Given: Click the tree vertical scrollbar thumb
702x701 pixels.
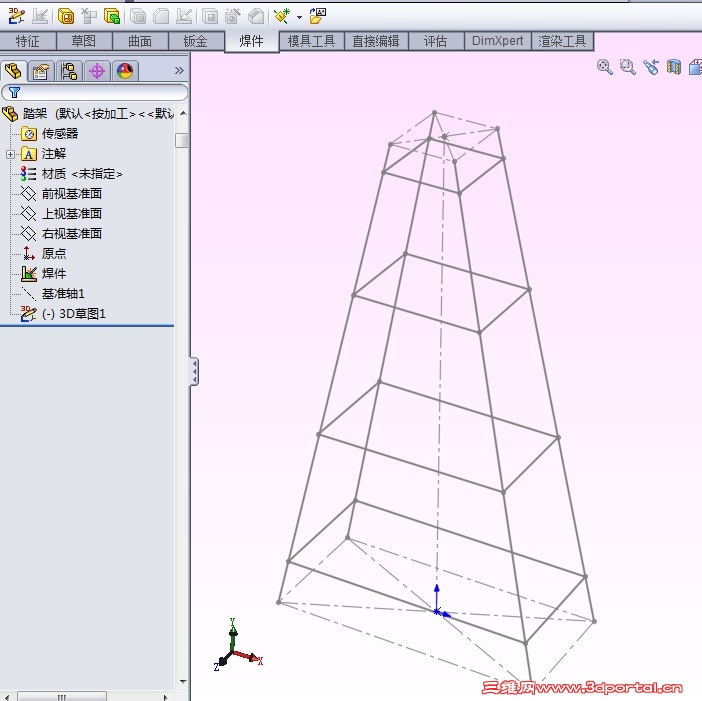Looking at the screenshot, I should 182,140.
